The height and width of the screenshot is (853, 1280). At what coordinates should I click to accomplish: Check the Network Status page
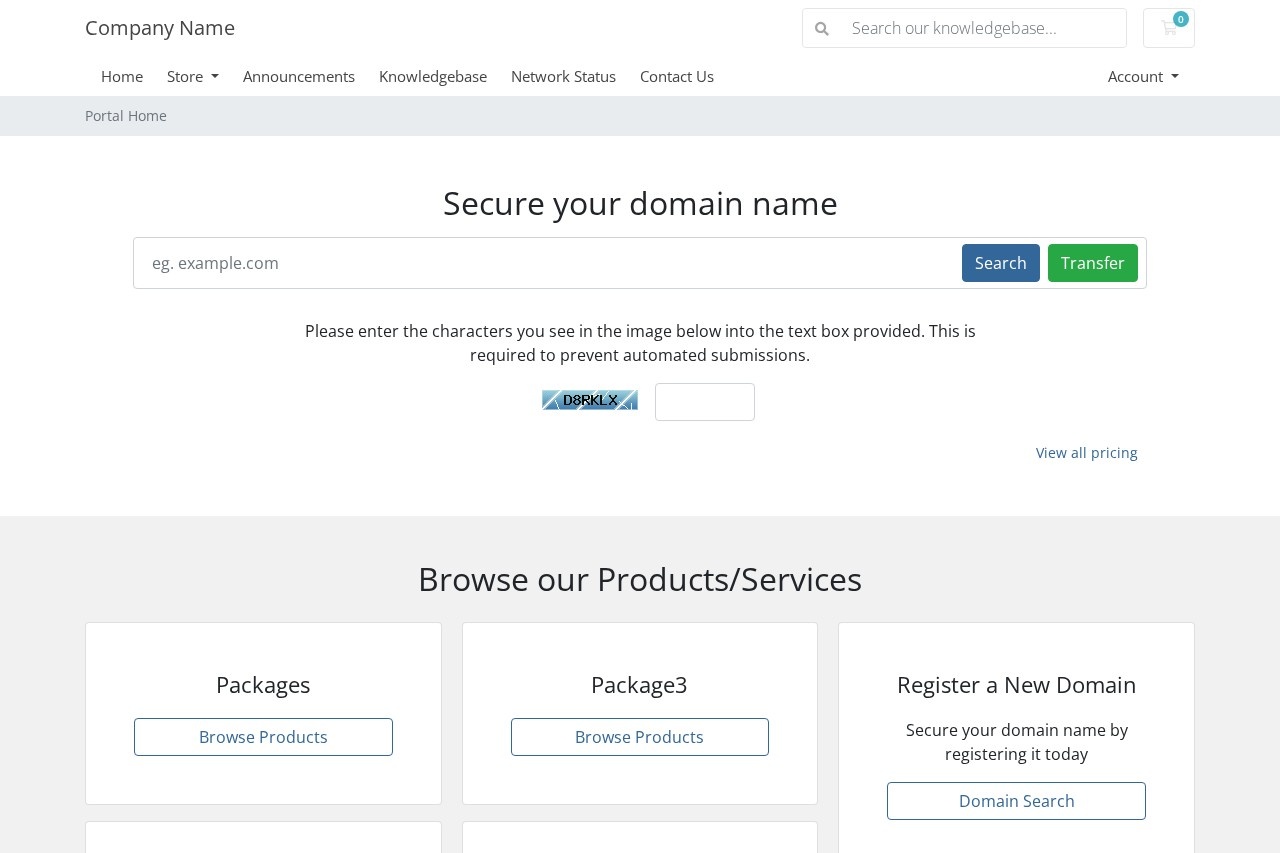coord(563,77)
